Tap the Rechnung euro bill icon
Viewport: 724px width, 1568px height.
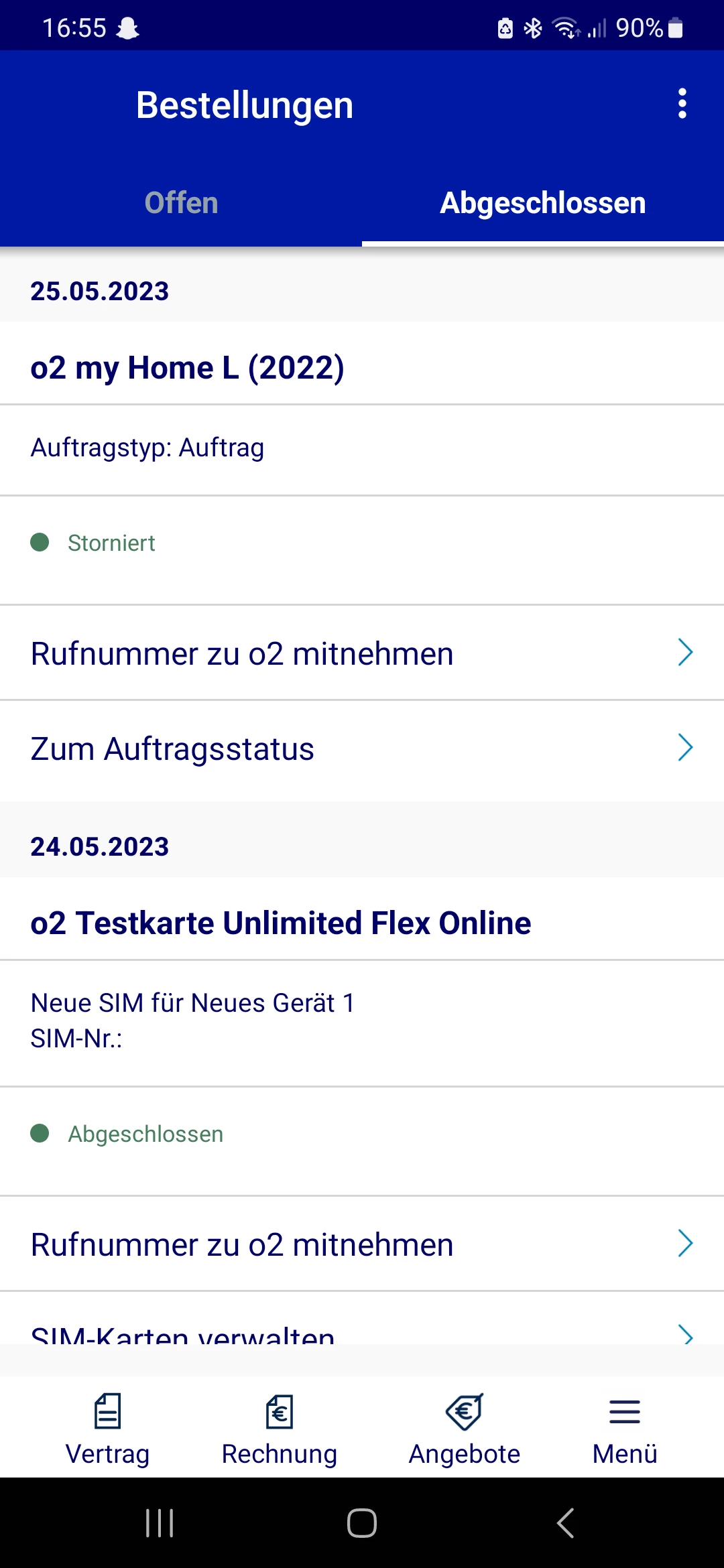click(x=280, y=1411)
